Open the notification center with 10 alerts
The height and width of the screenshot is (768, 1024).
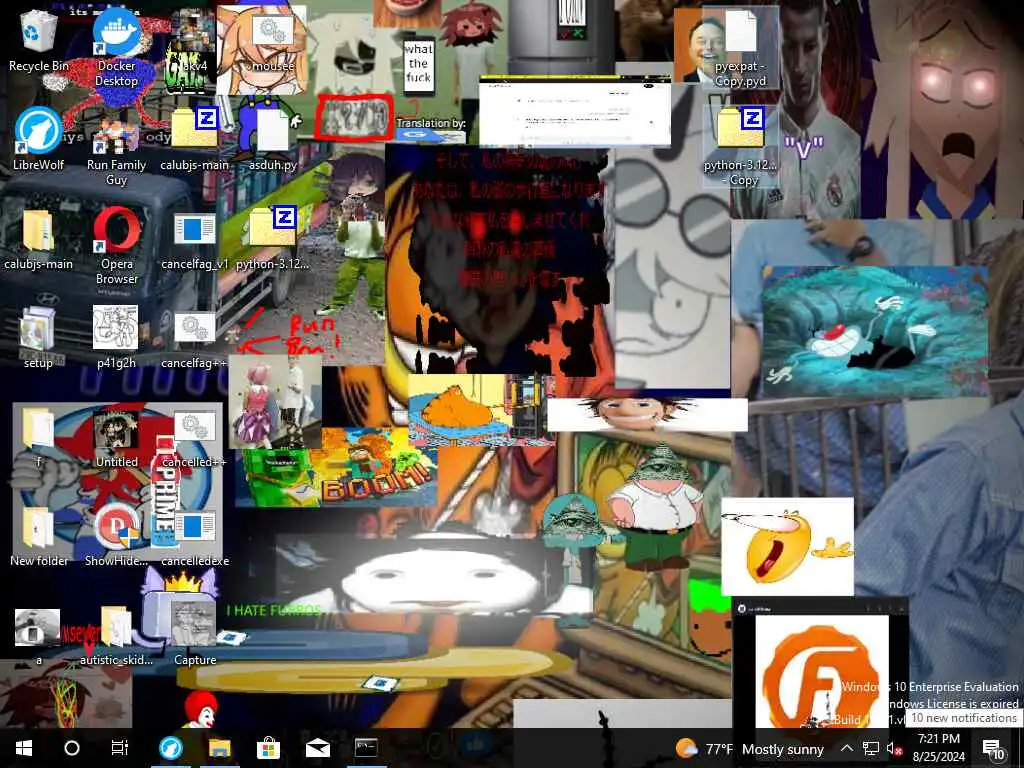click(993, 749)
